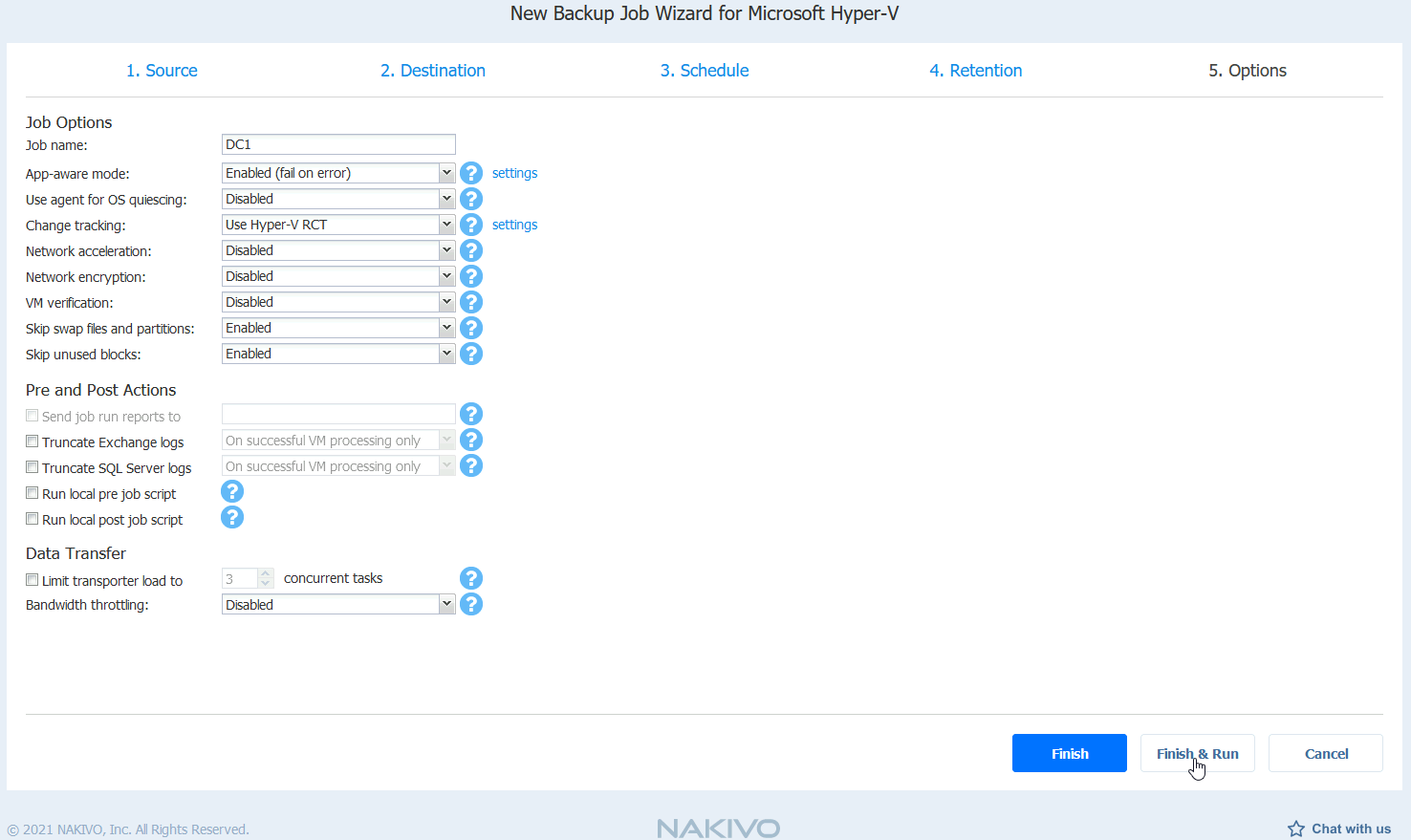Show help for Truncate SQL Server logs

471,465
